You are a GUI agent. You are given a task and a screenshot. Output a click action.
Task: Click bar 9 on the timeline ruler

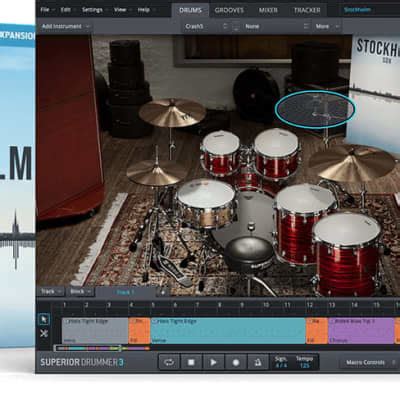tap(242, 305)
